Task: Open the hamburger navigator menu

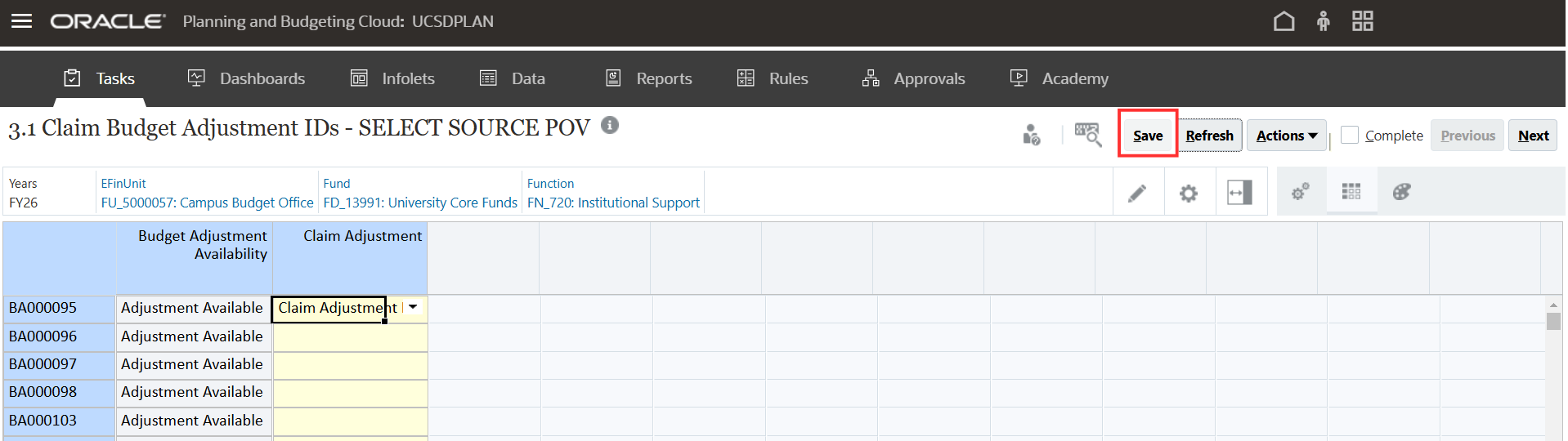Action: pos(22,21)
